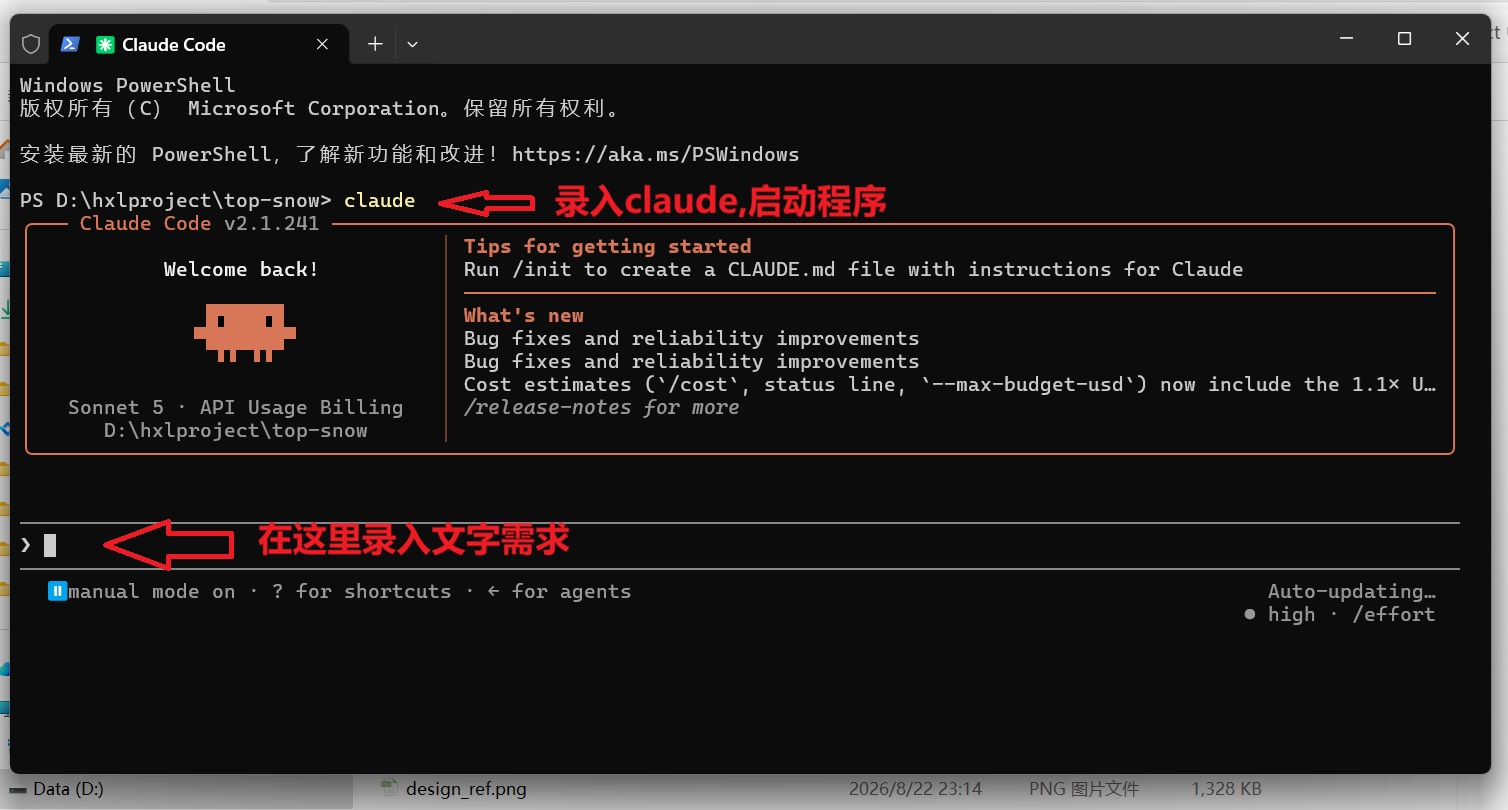Click the "← for agents" hint
The width and height of the screenshot is (1508, 810).
click(x=559, y=592)
